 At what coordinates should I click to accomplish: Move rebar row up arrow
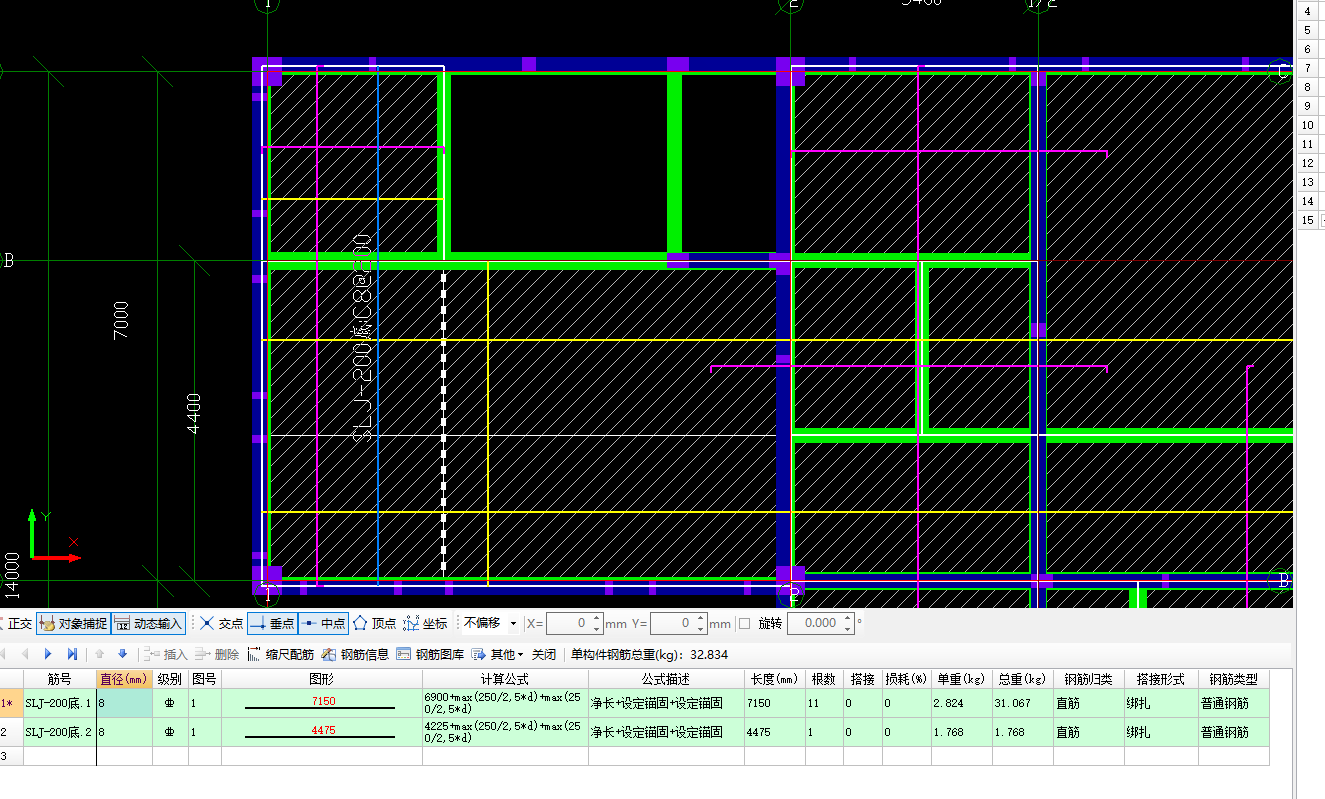pos(100,654)
